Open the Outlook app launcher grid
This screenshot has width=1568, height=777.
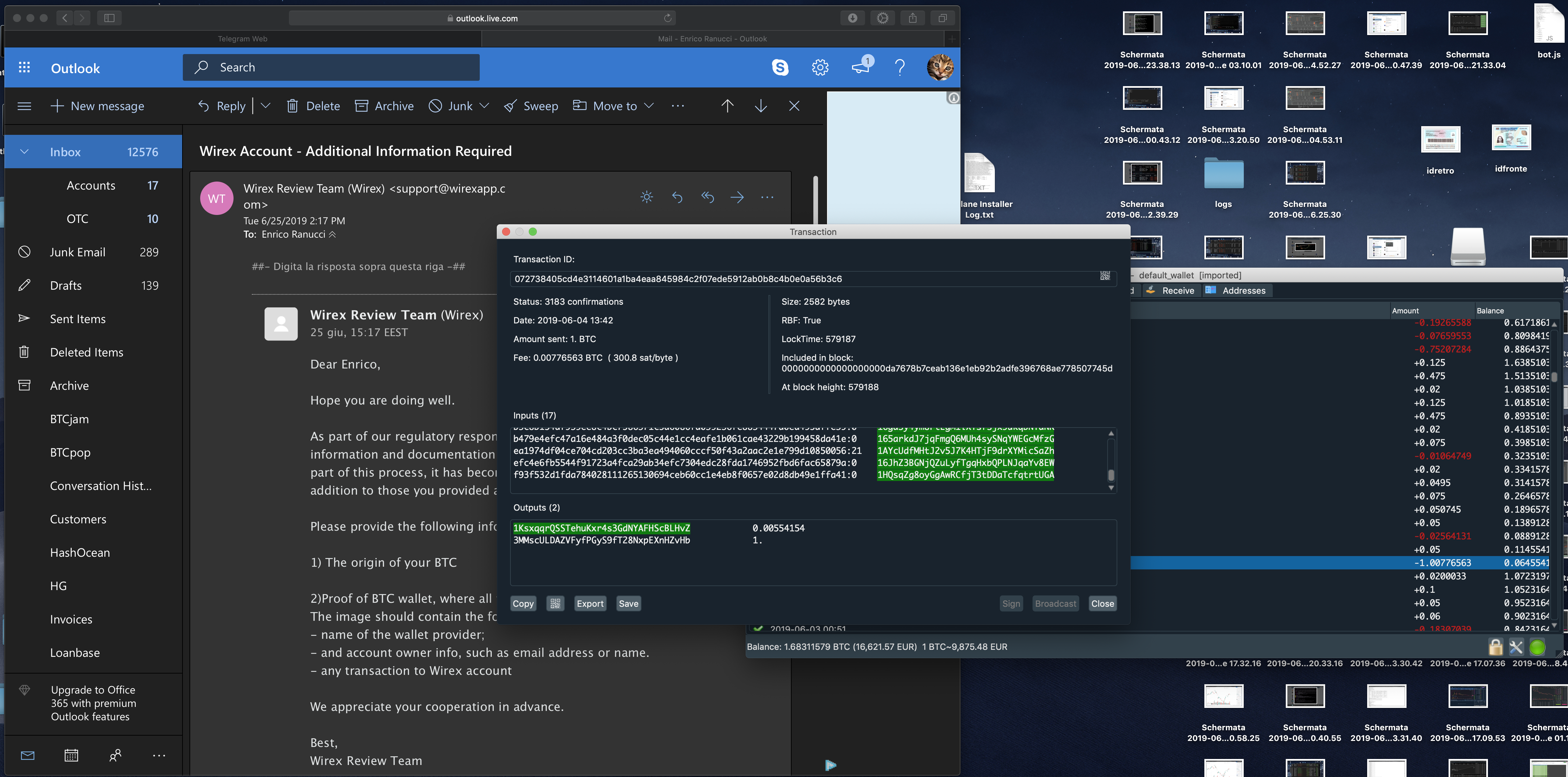(x=24, y=68)
